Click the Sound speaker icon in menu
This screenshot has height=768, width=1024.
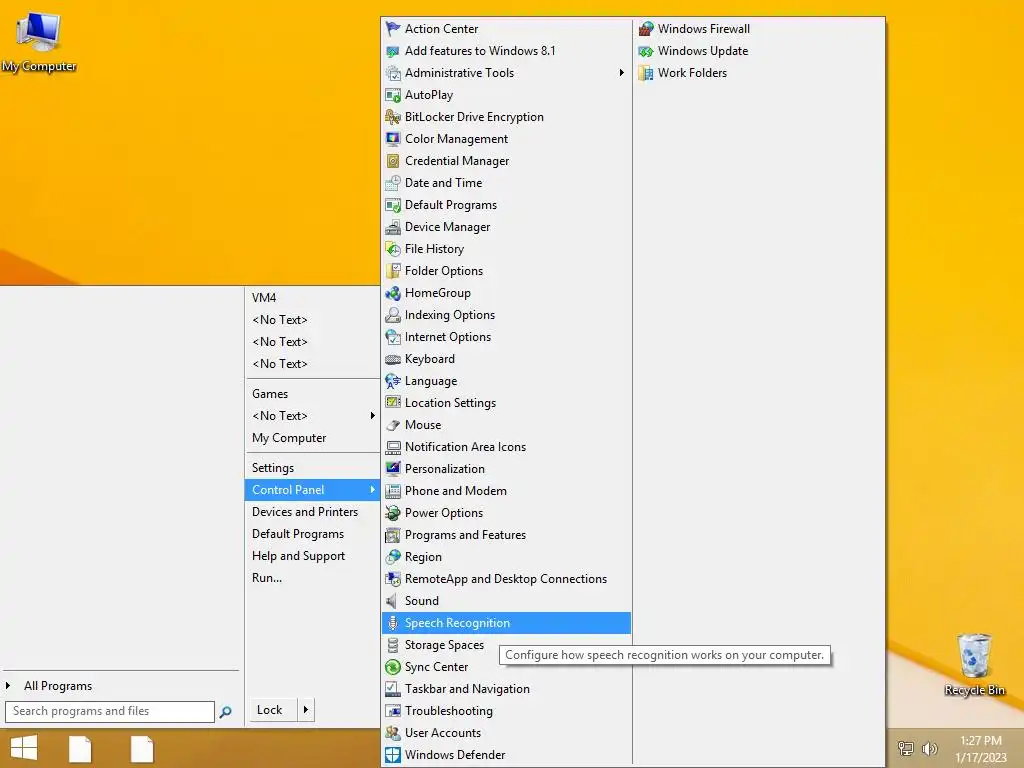coord(392,601)
